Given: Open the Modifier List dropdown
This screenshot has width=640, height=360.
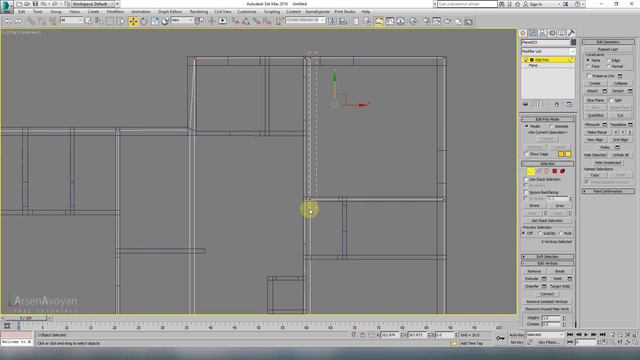Looking at the screenshot, I should [x=548, y=51].
